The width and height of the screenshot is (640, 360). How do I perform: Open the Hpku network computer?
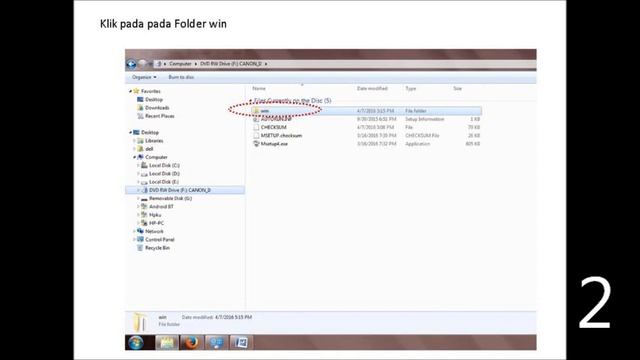(155, 215)
